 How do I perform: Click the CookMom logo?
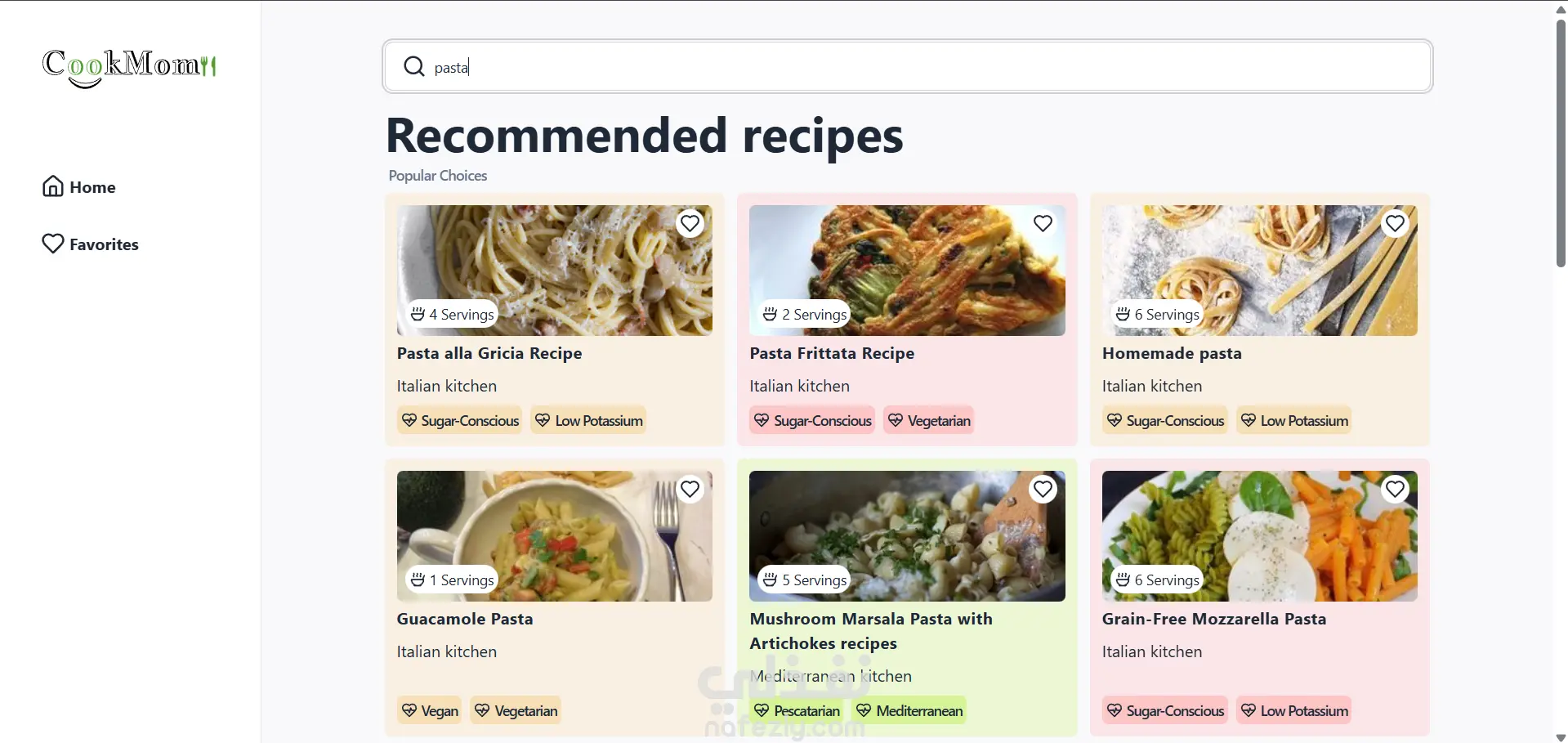pyautogui.click(x=129, y=66)
